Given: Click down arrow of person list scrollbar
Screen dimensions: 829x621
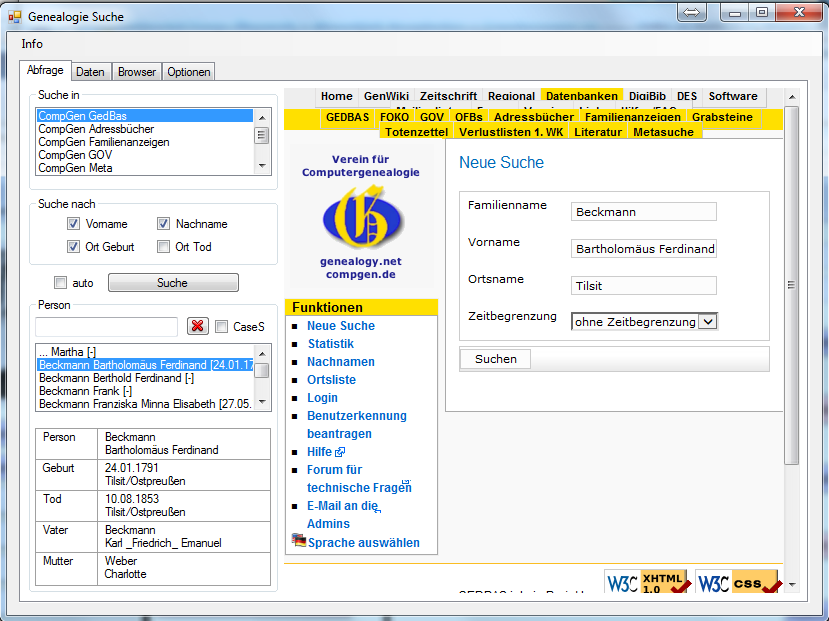Looking at the screenshot, I should pos(262,403).
